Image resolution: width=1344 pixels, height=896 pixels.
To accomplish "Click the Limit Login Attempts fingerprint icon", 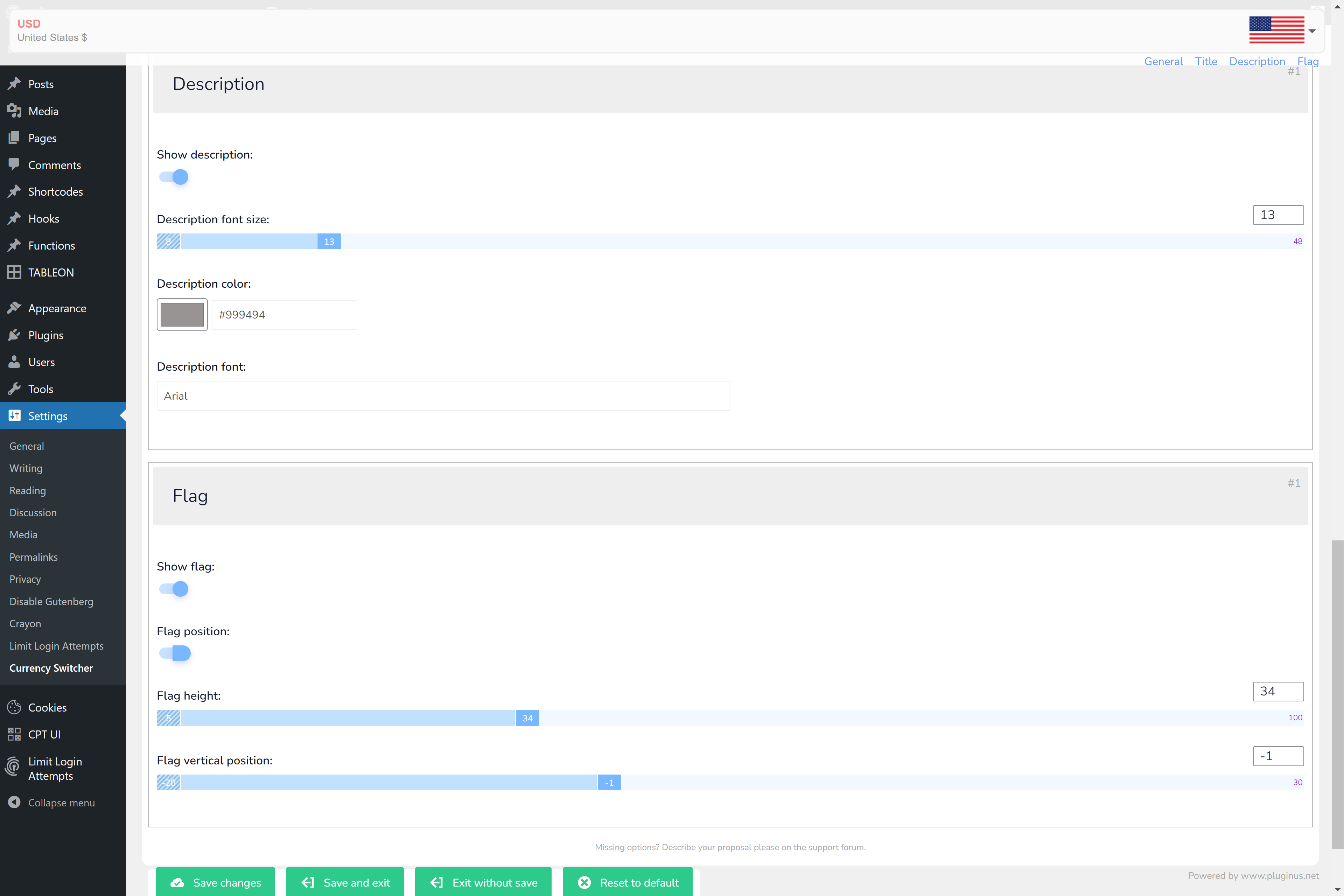I will click(13, 766).
